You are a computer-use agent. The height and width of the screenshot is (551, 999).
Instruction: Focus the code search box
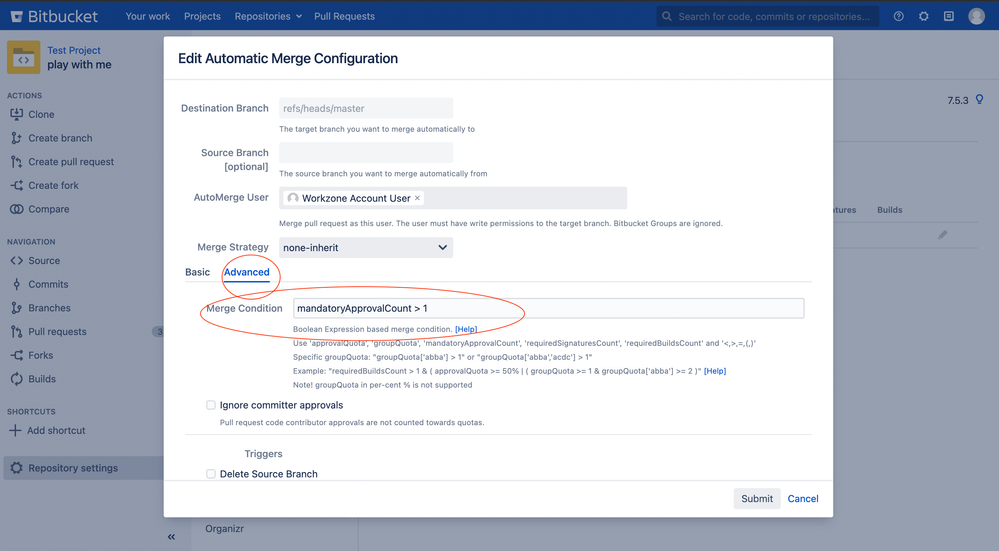[x=768, y=17]
